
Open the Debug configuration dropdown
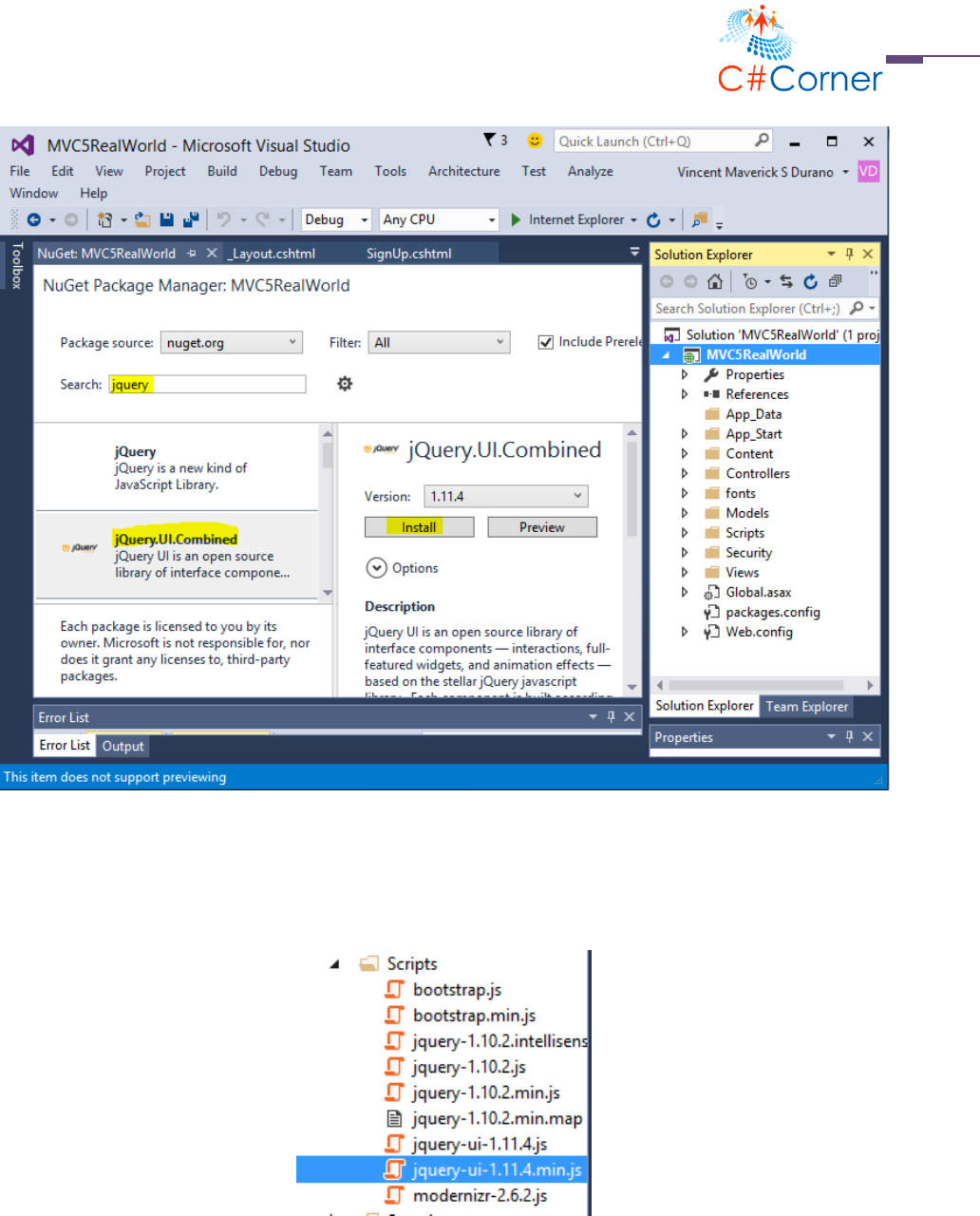(336, 219)
